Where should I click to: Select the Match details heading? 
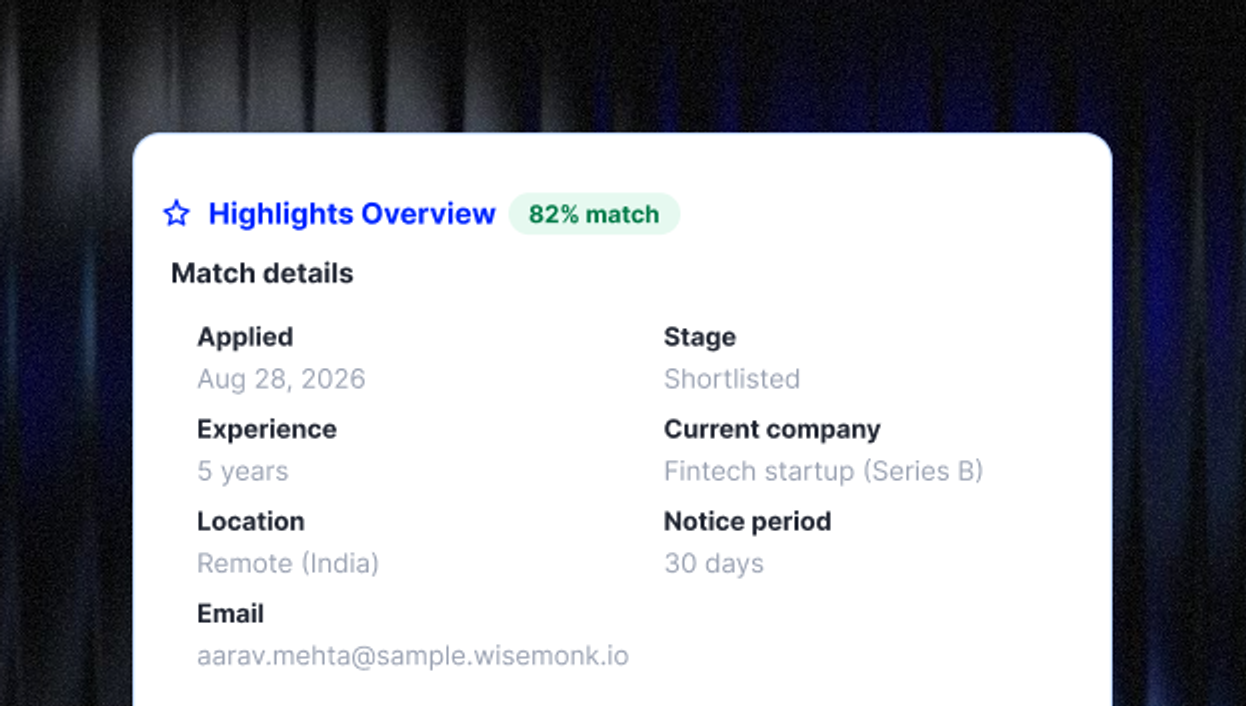262,273
